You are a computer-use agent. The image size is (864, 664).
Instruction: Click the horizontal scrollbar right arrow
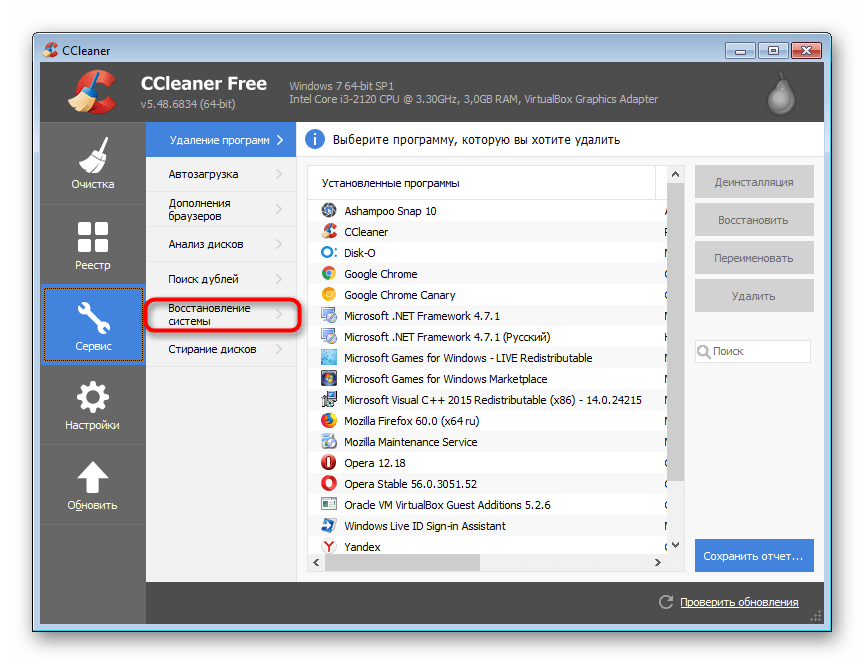657,563
